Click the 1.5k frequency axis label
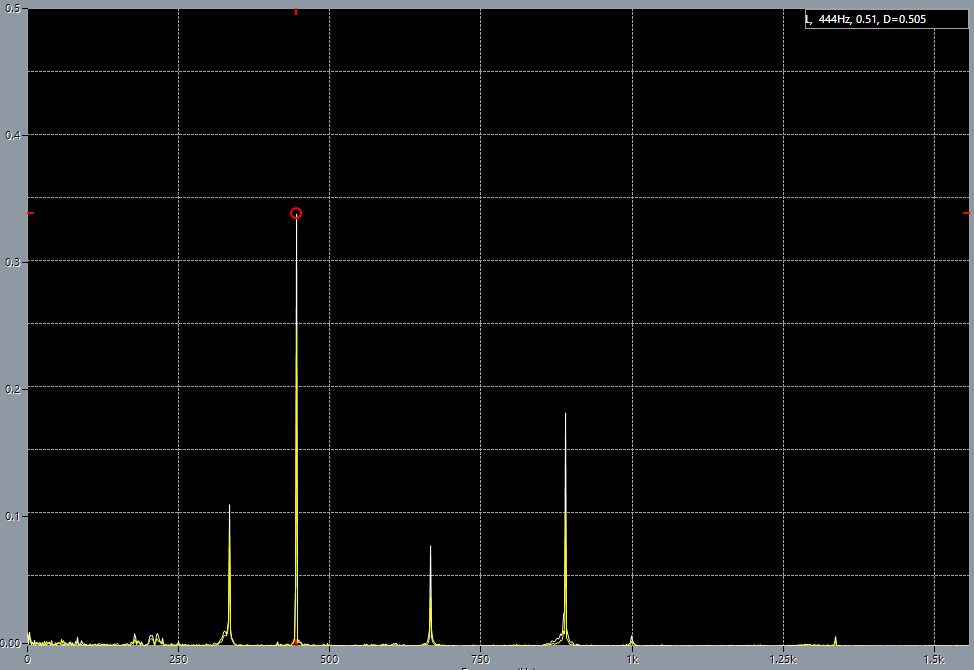 tap(933, 660)
